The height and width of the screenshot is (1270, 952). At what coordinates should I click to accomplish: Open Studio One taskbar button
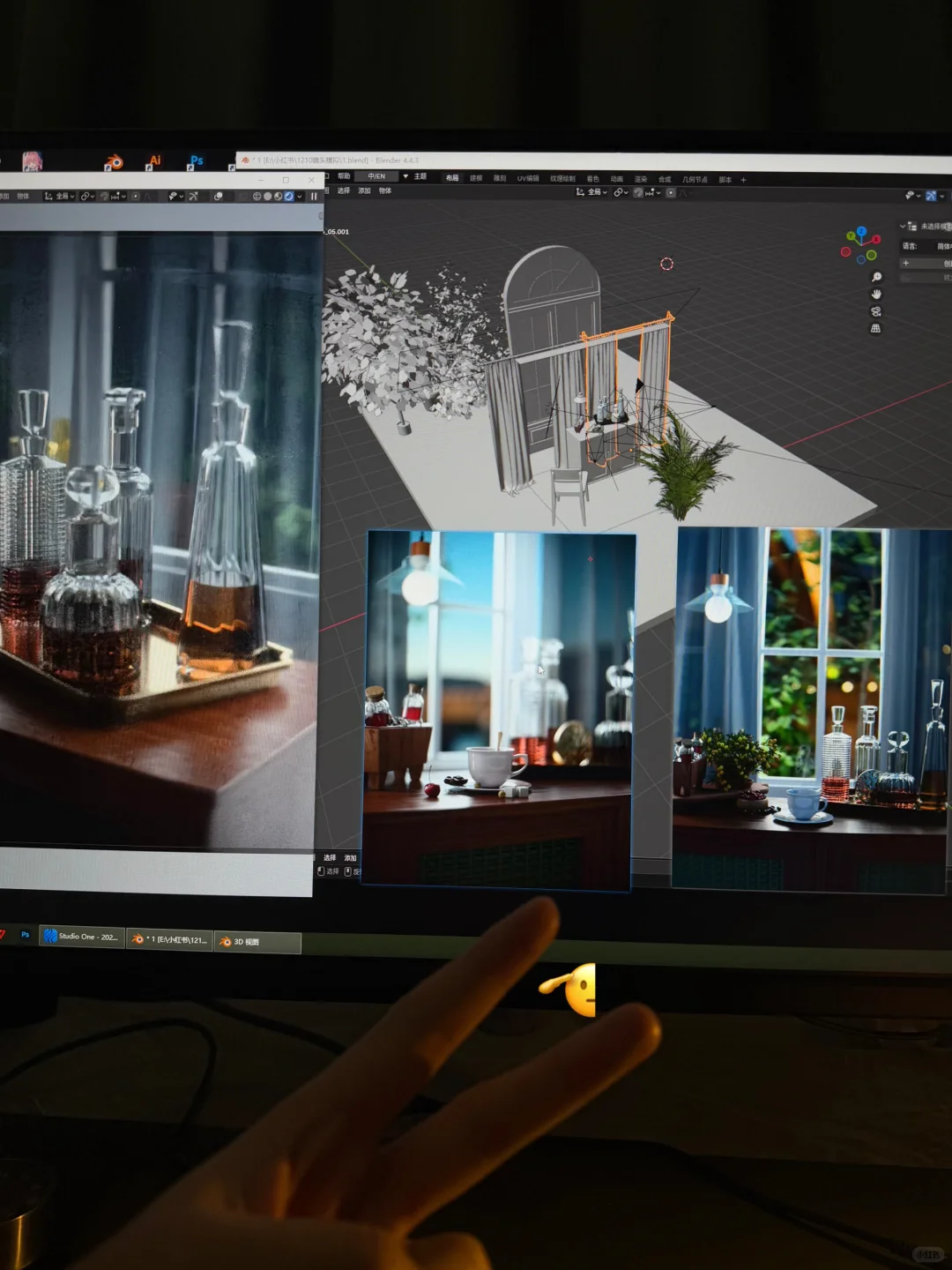coord(81,937)
